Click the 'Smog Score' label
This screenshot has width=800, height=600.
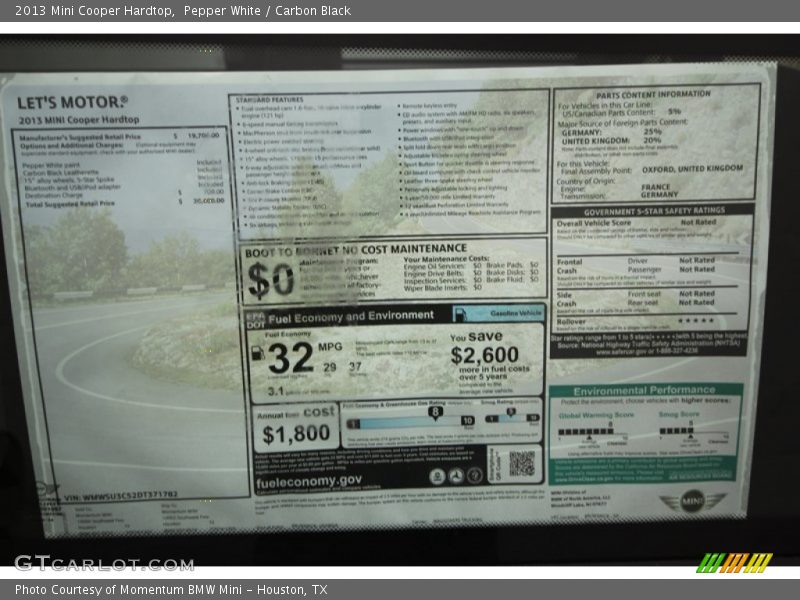(x=679, y=414)
